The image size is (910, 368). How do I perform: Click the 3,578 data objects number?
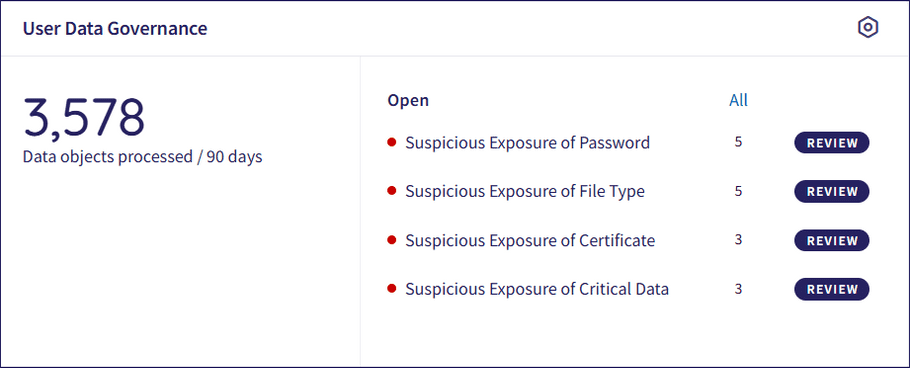84,118
